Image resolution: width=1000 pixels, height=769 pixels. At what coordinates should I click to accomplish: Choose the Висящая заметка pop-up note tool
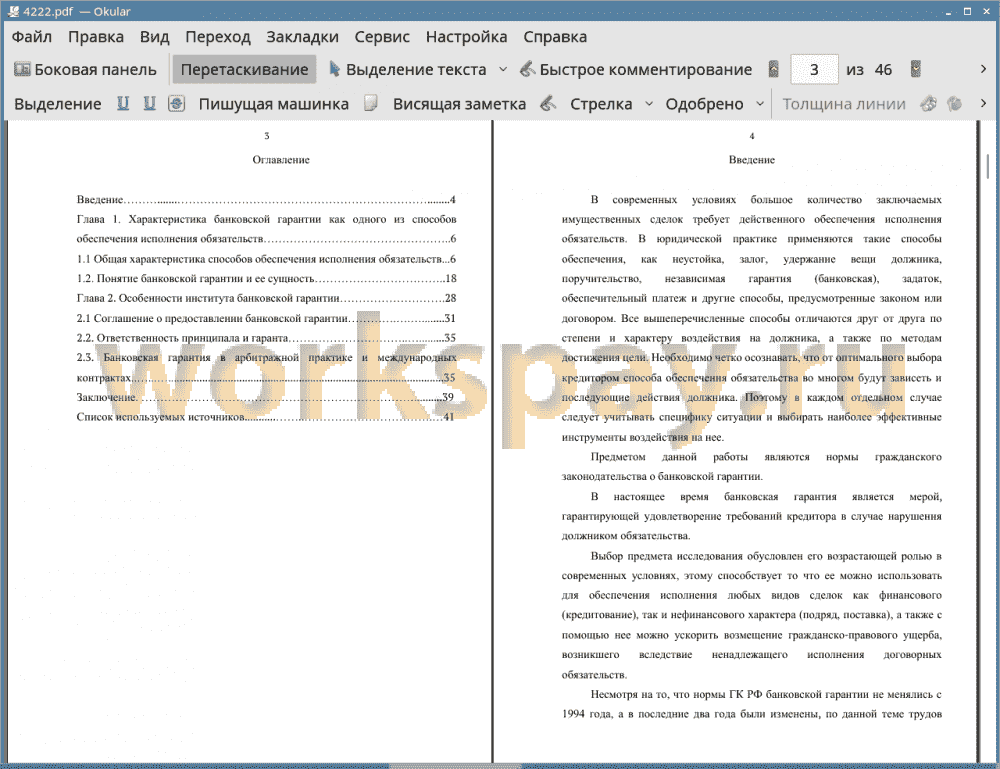pyautogui.click(x=459, y=104)
